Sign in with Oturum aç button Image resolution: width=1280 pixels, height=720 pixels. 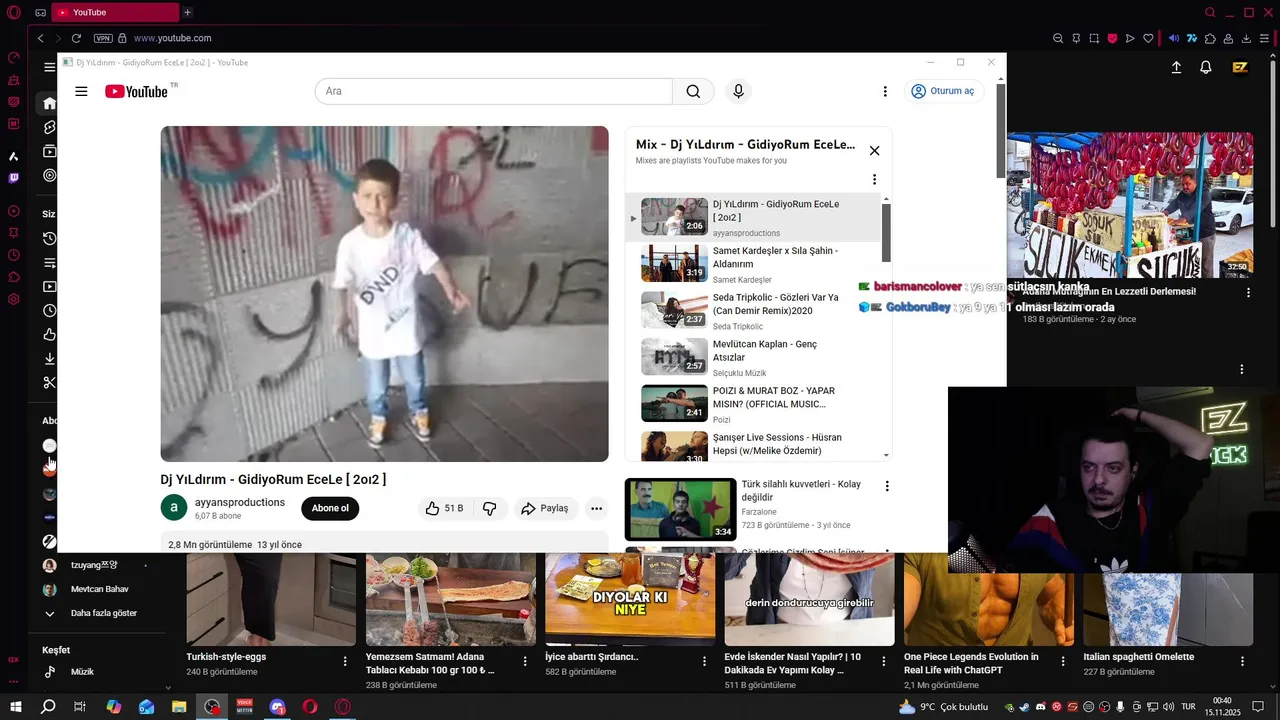[942, 91]
